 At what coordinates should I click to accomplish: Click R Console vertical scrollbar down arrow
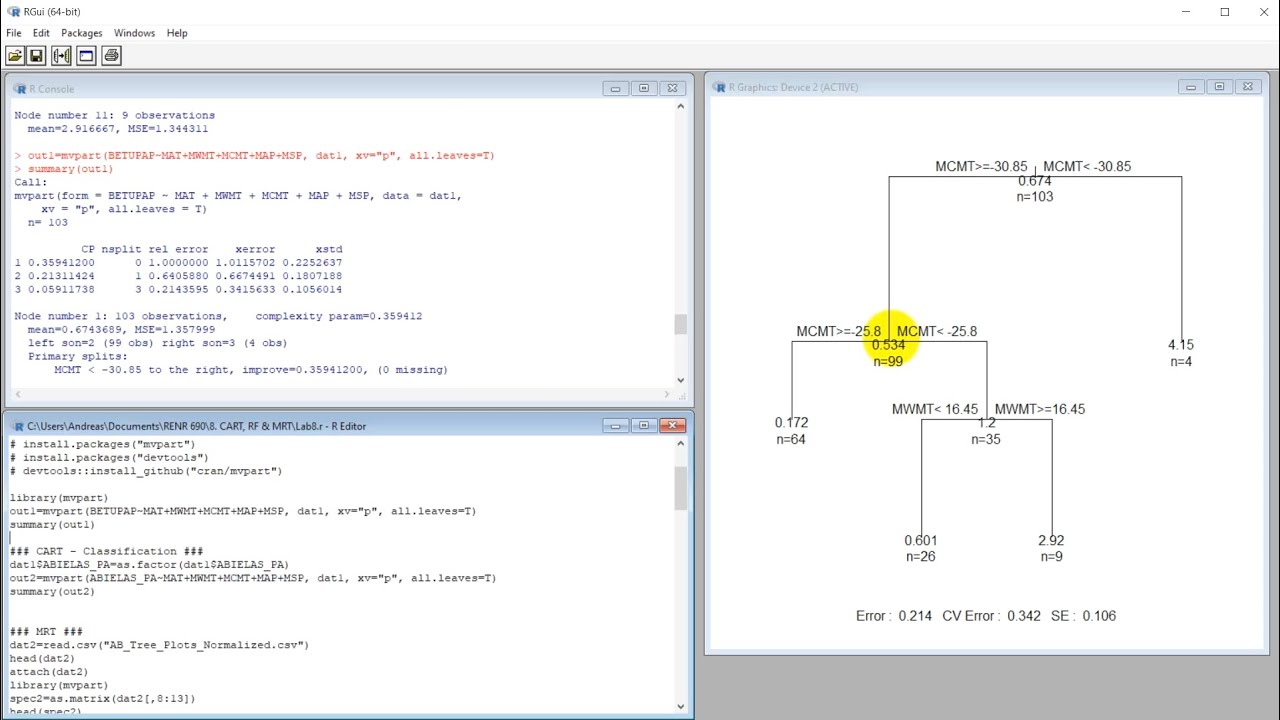pos(681,380)
